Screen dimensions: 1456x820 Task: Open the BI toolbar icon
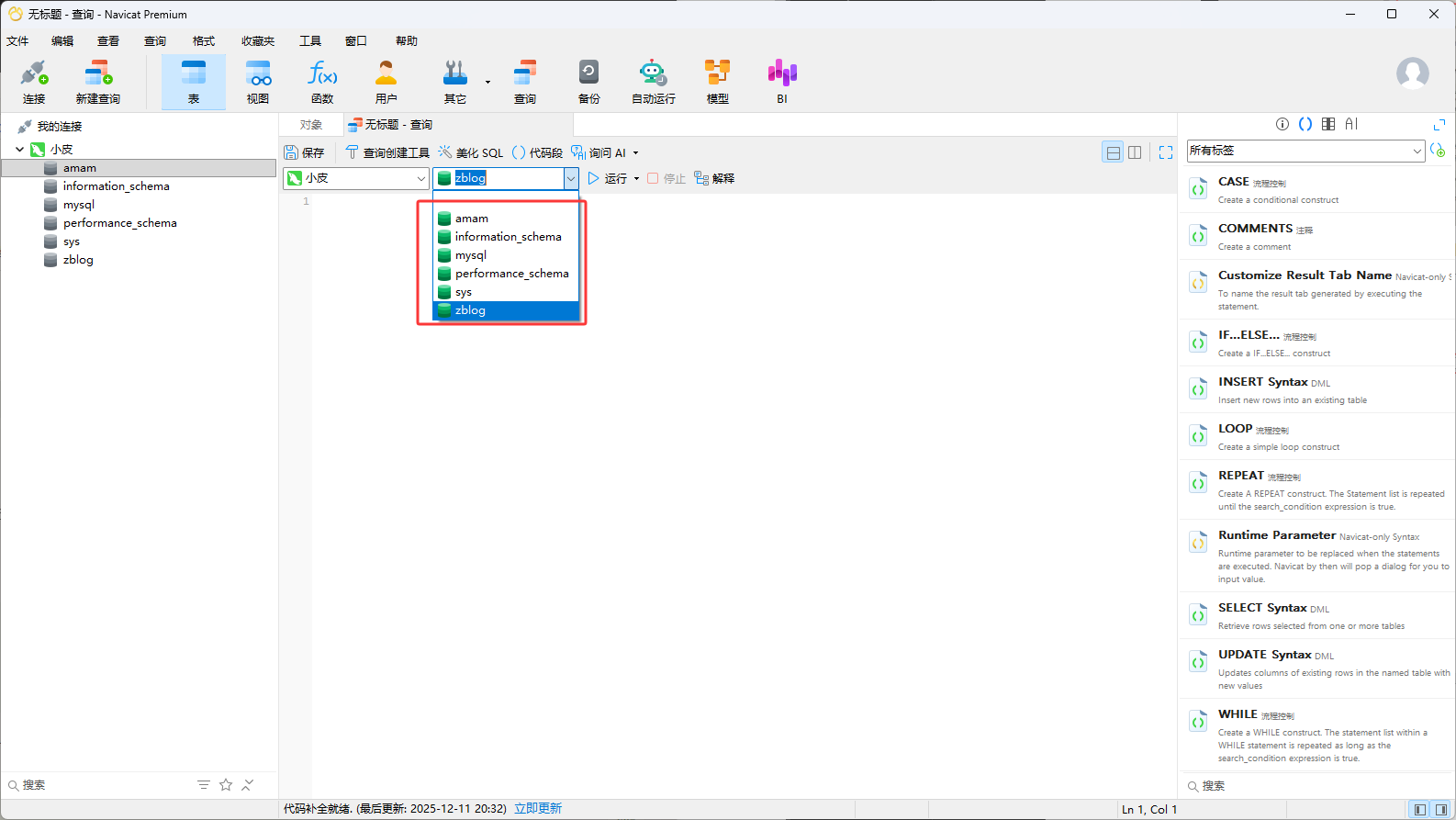pos(782,82)
